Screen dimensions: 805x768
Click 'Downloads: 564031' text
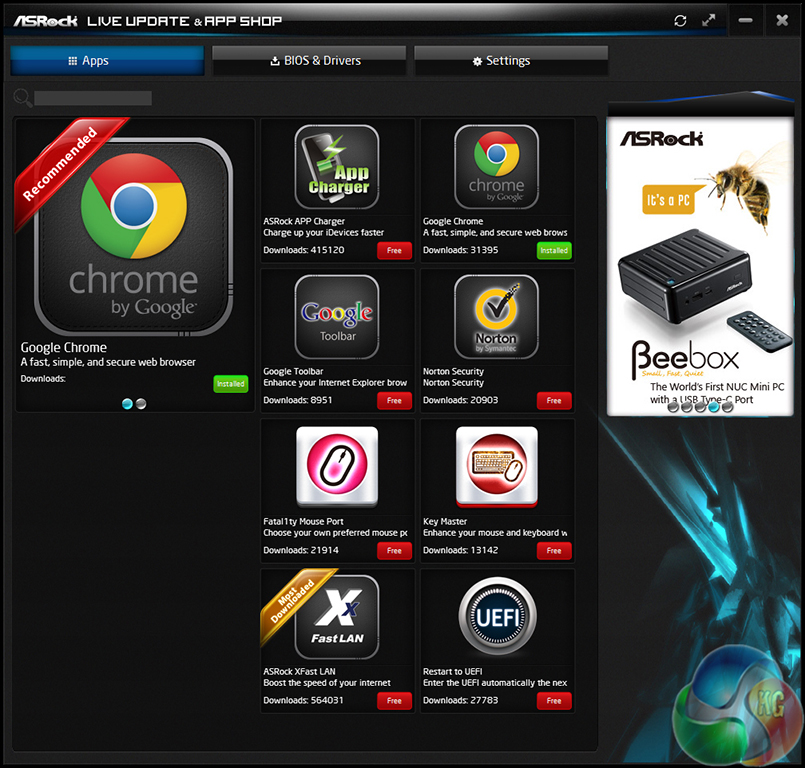[303, 700]
